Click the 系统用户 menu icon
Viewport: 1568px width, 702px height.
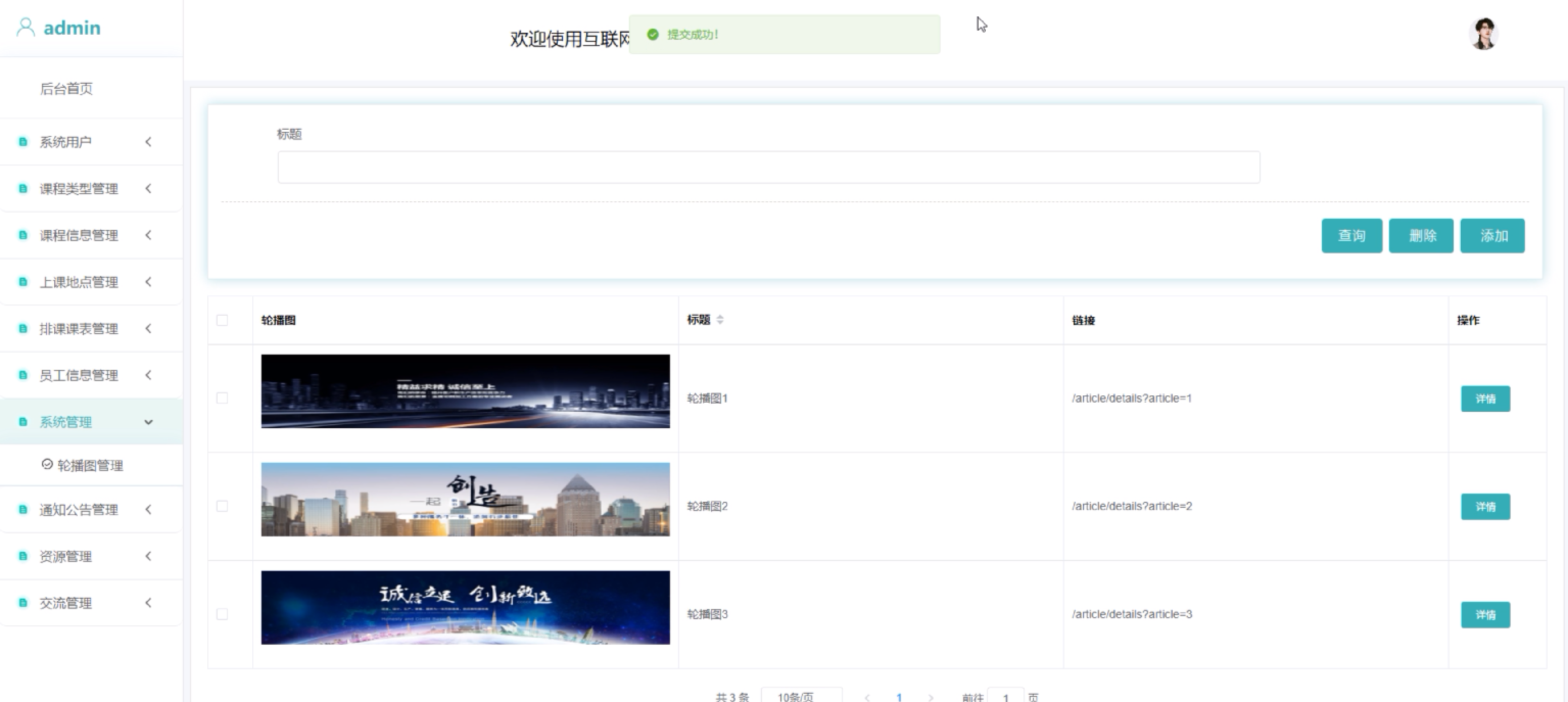tap(23, 142)
